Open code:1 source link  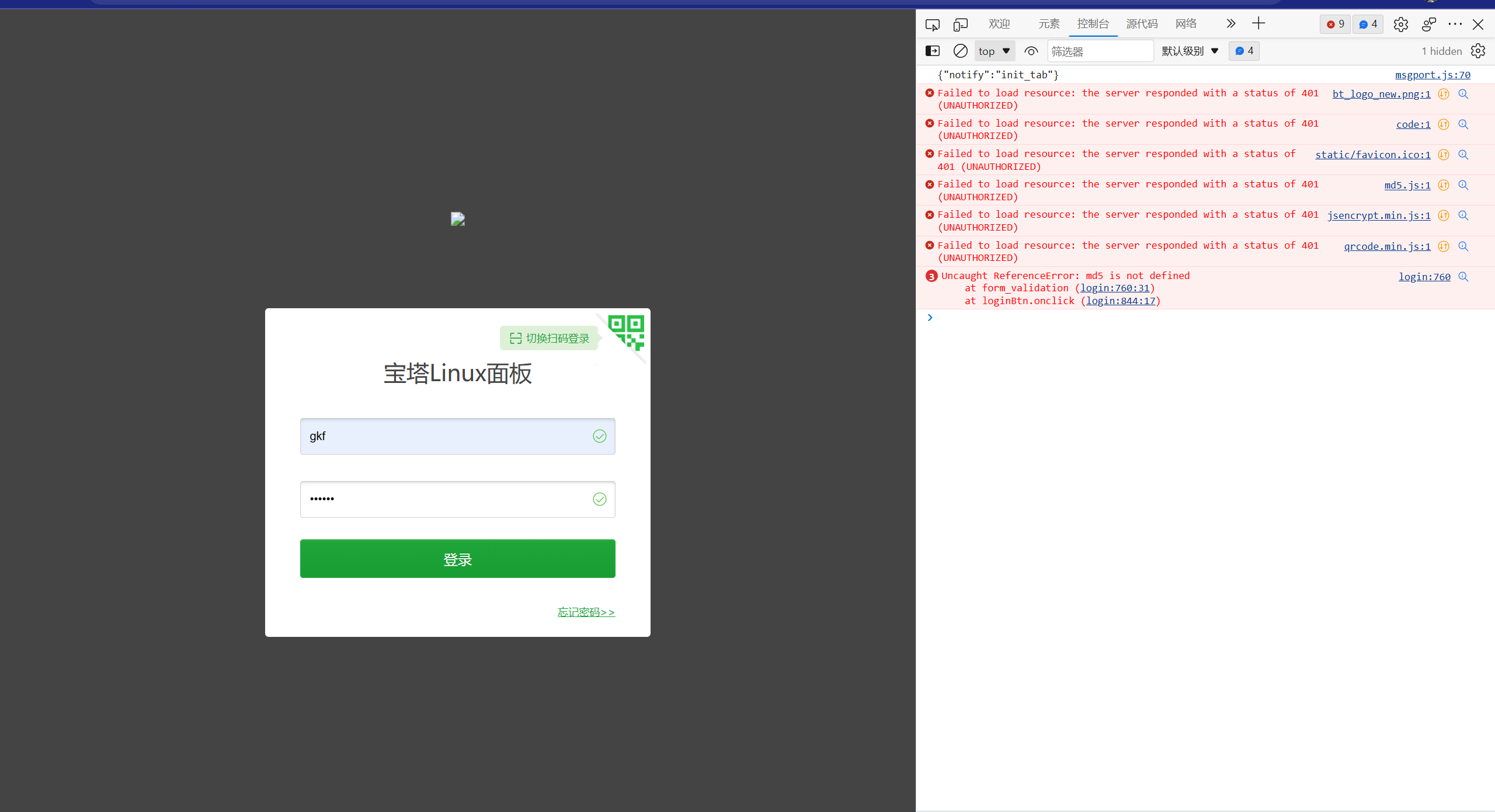pos(1413,124)
